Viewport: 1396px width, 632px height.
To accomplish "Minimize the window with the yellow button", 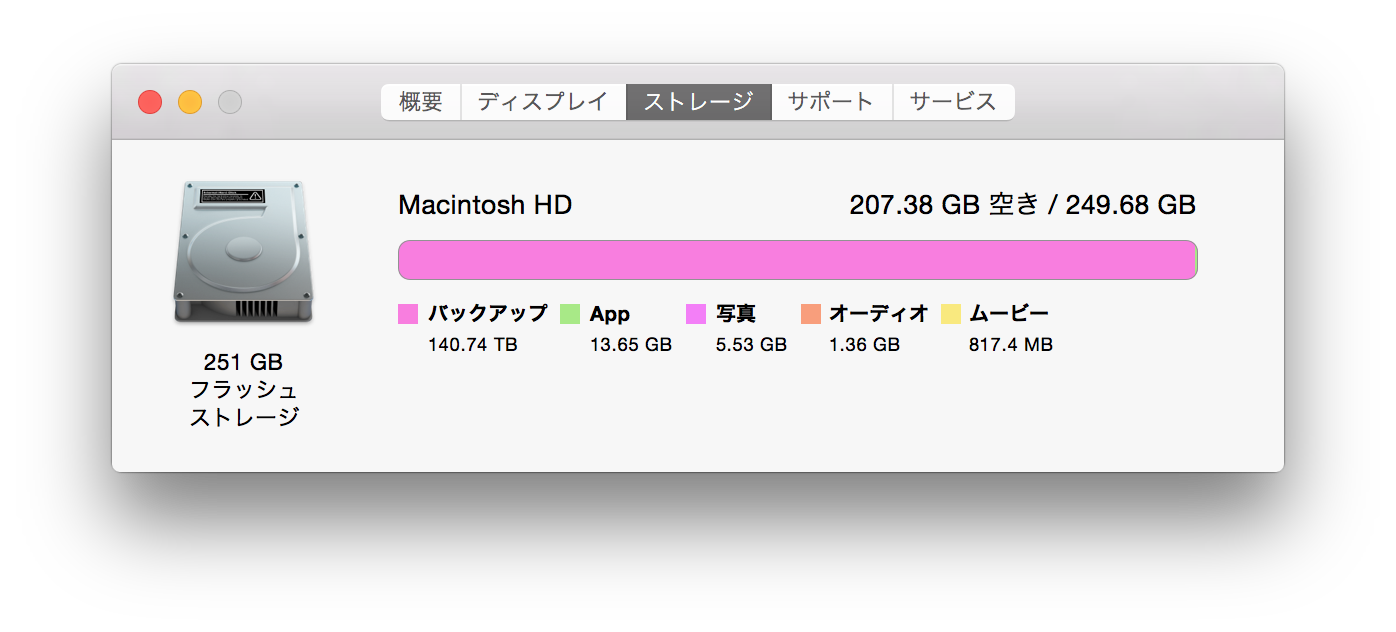I will point(190,102).
